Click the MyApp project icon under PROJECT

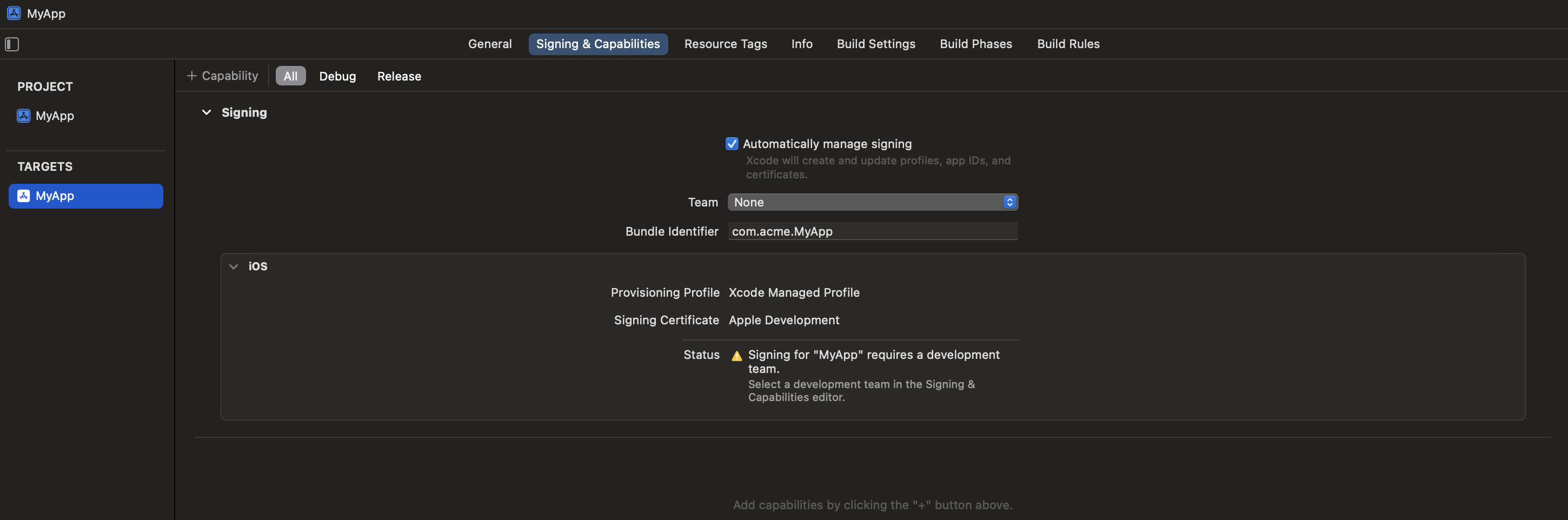tap(24, 116)
